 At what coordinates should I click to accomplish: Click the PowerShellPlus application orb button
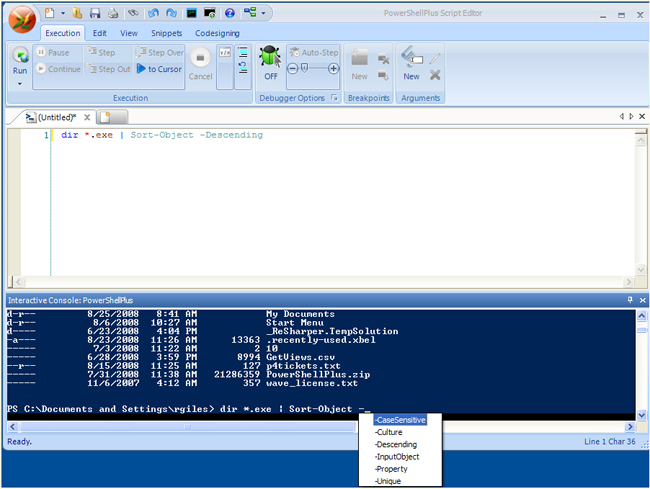point(23,19)
